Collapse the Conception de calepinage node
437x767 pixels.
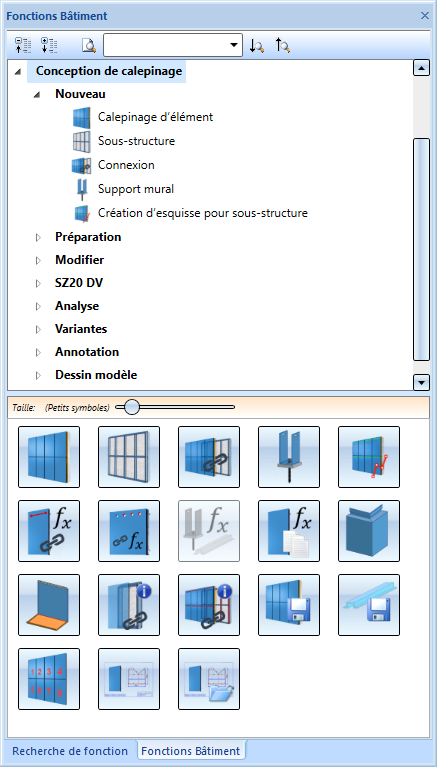tap(18, 72)
